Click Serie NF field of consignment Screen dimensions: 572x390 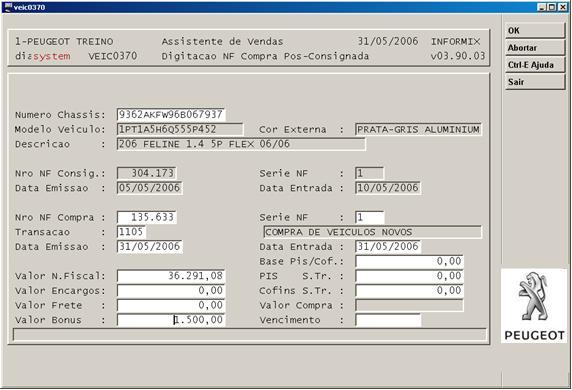[369, 173]
